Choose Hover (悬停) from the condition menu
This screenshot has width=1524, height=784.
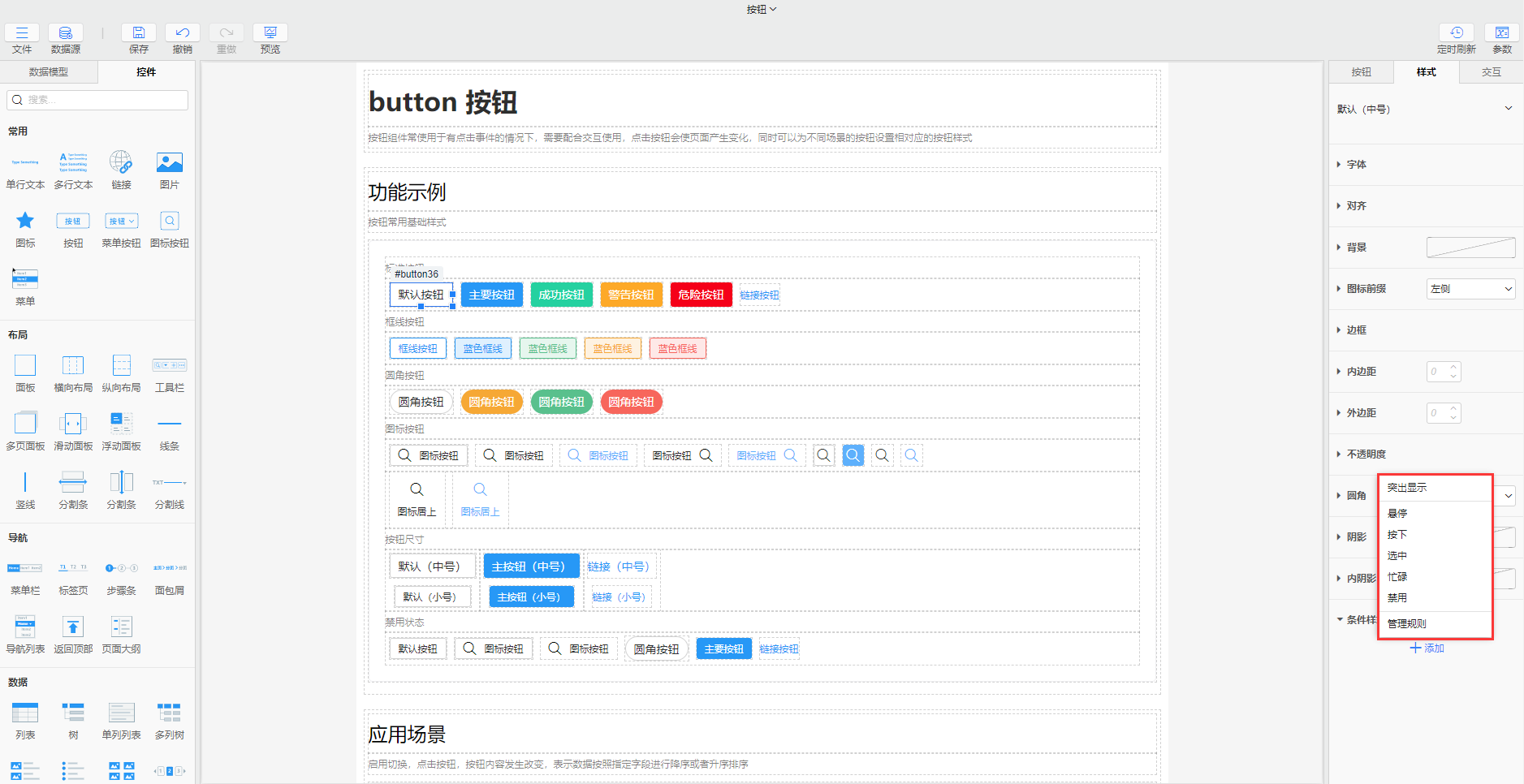pos(1397,514)
